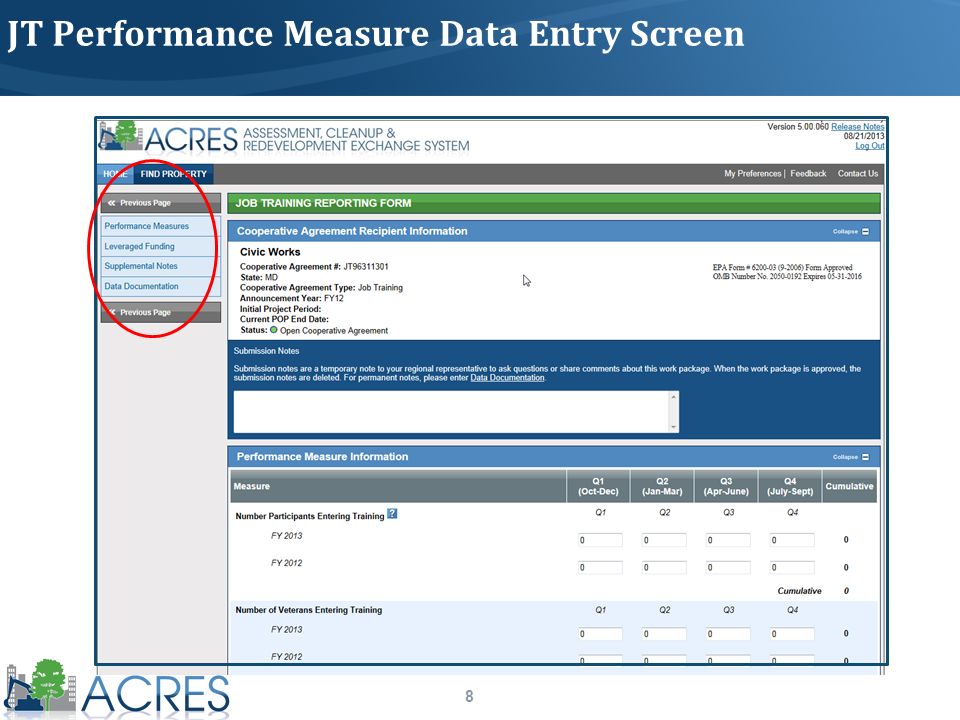Screen dimensions: 960x720
Task: Open the Release Notes link
Action: tap(857, 127)
